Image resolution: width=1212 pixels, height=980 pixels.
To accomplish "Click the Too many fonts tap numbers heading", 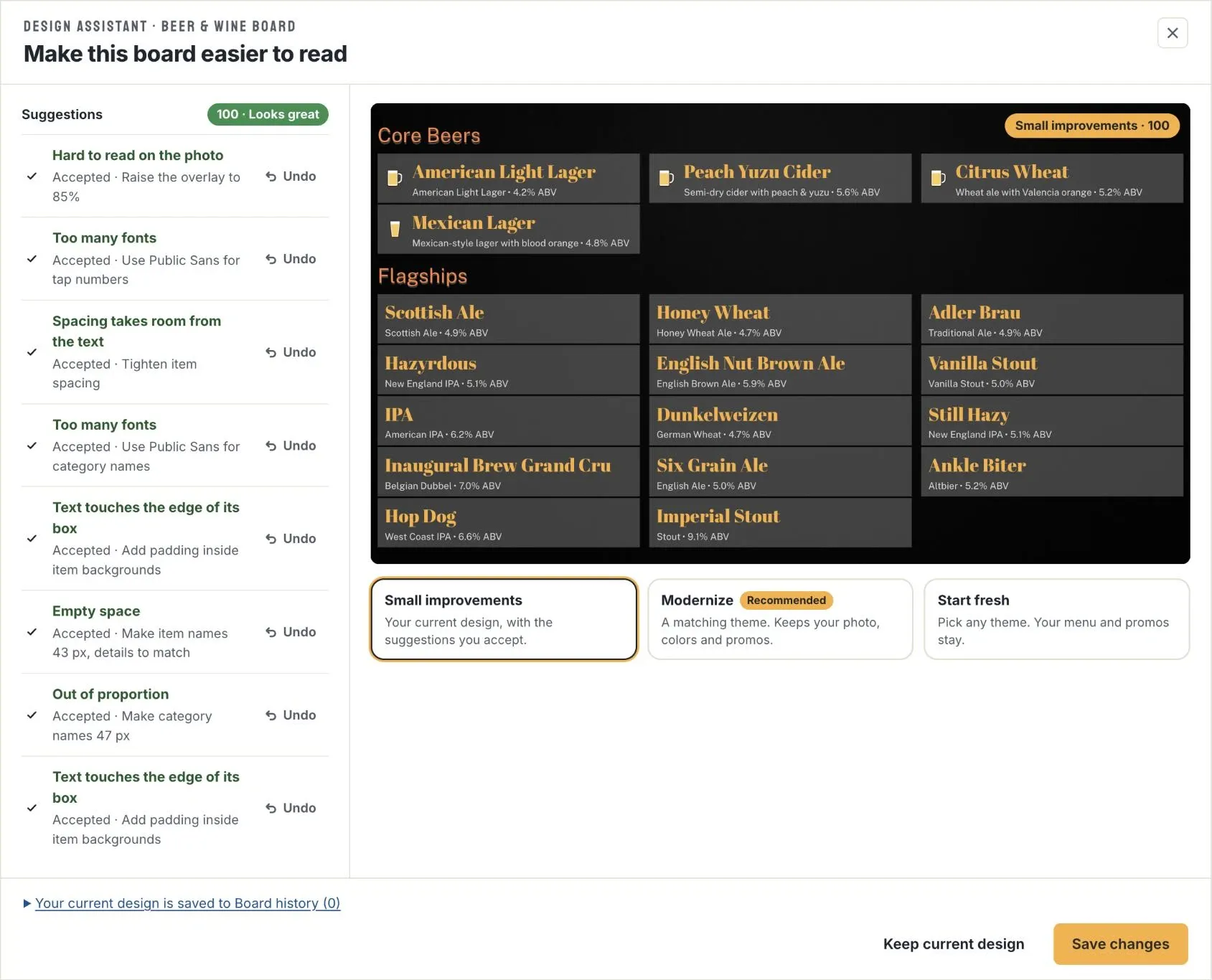I will pos(104,238).
